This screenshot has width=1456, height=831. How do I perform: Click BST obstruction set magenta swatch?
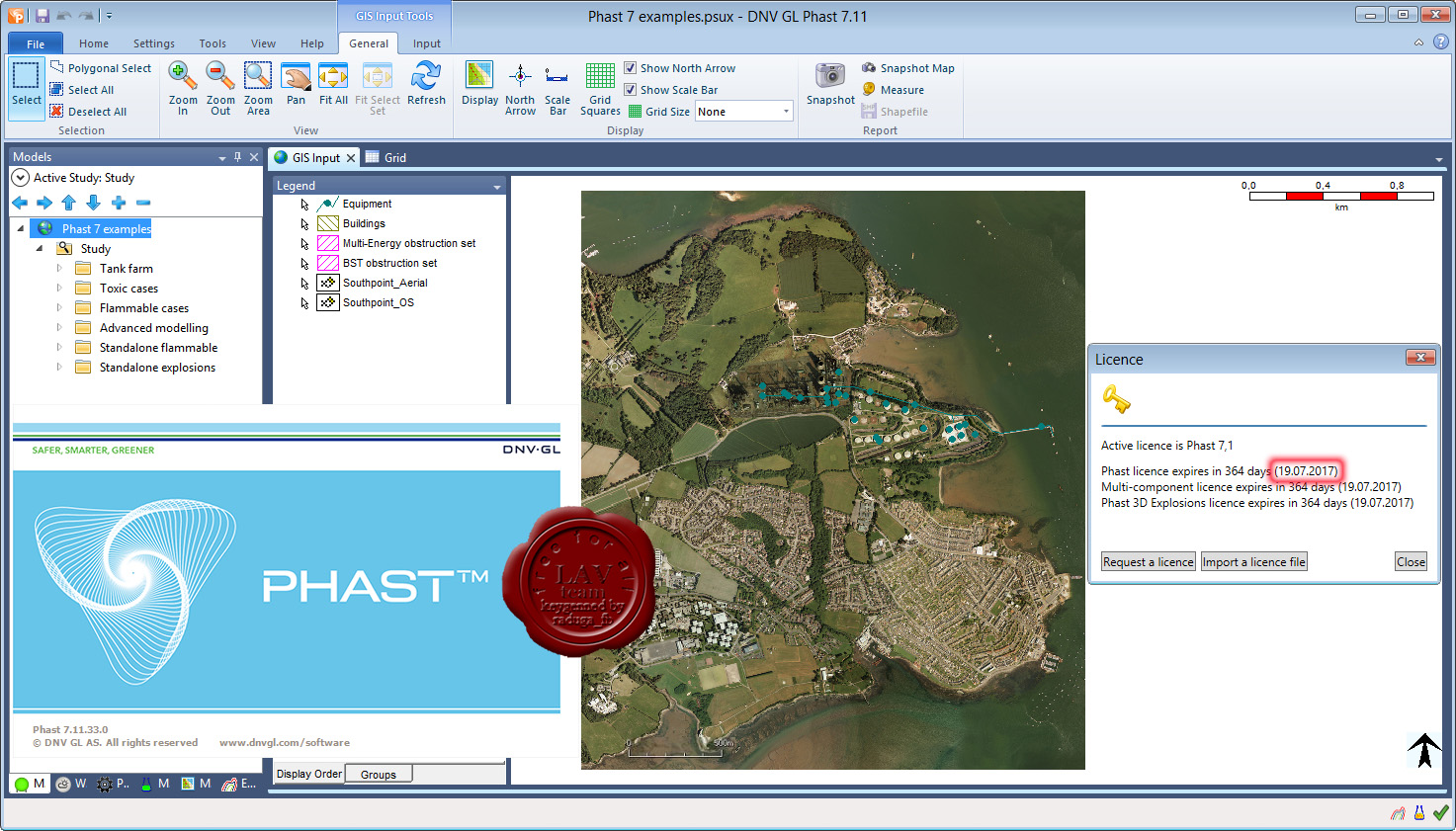click(x=328, y=263)
